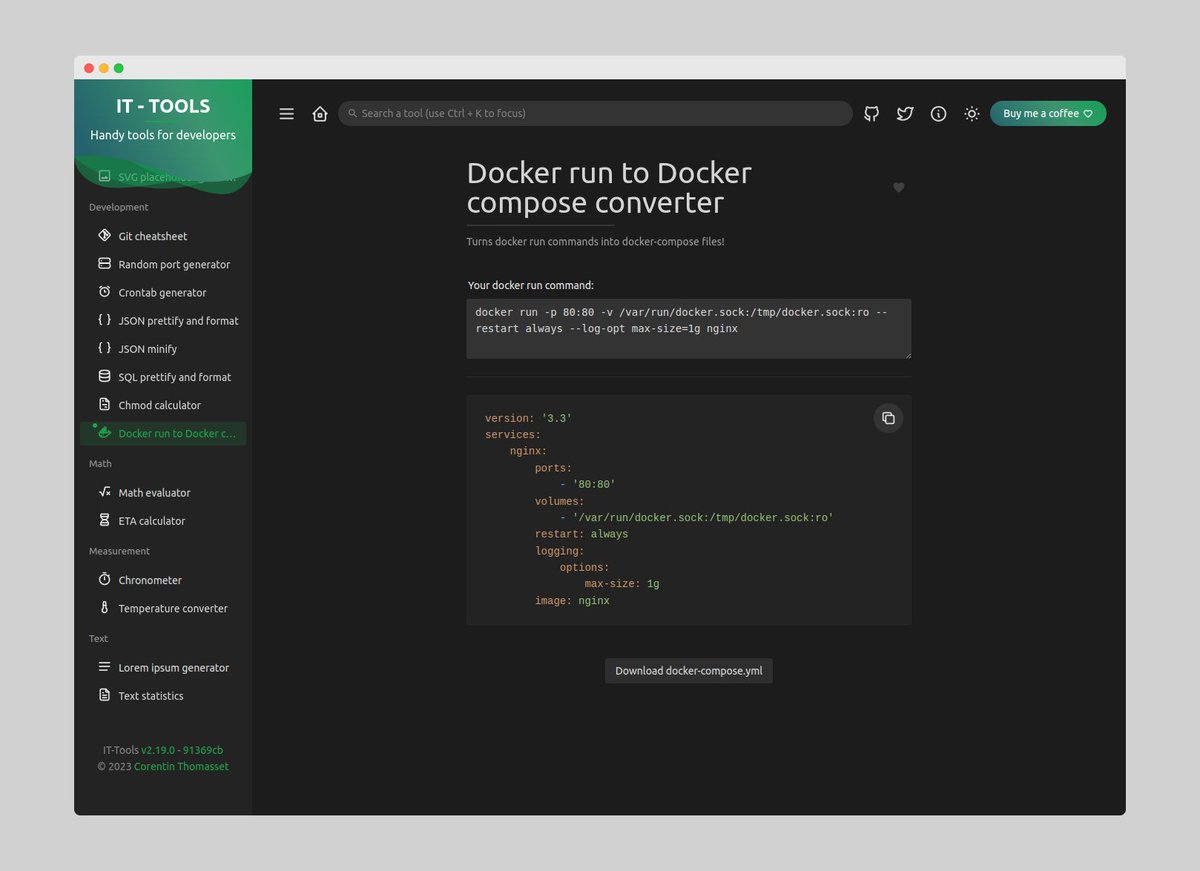This screenshot has height=871, width=1200.
Task: Click the Temperature converter thermometer icon
Action: point(105,607)
